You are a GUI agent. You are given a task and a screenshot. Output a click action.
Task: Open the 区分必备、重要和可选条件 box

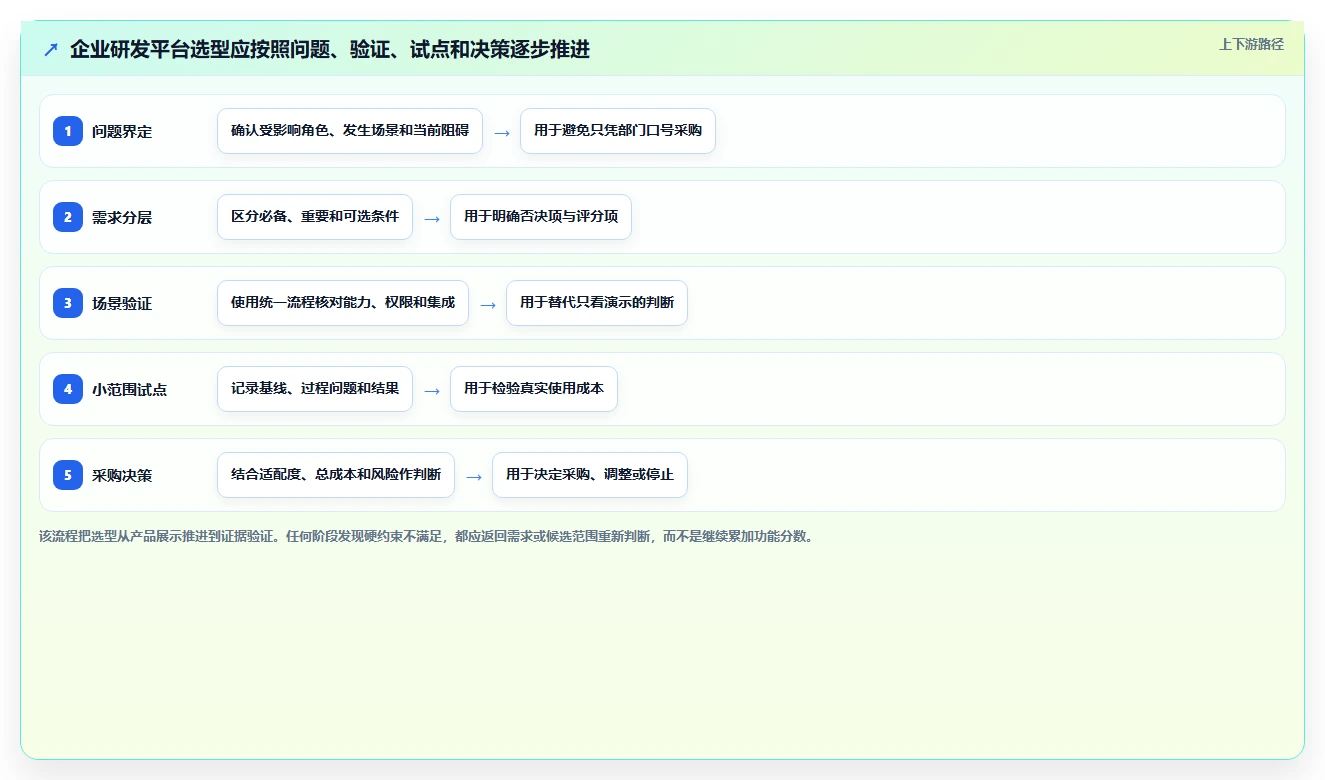tap(315, 217)
